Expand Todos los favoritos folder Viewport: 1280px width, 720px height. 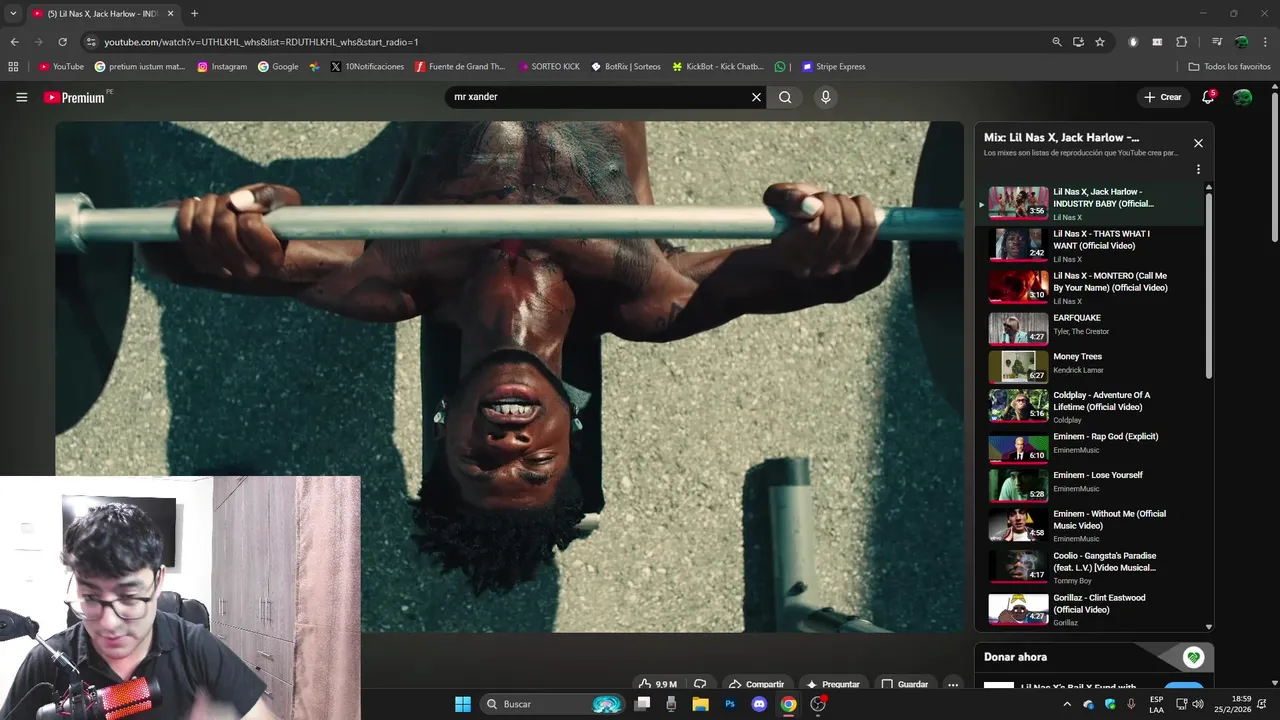(1229, 67)
